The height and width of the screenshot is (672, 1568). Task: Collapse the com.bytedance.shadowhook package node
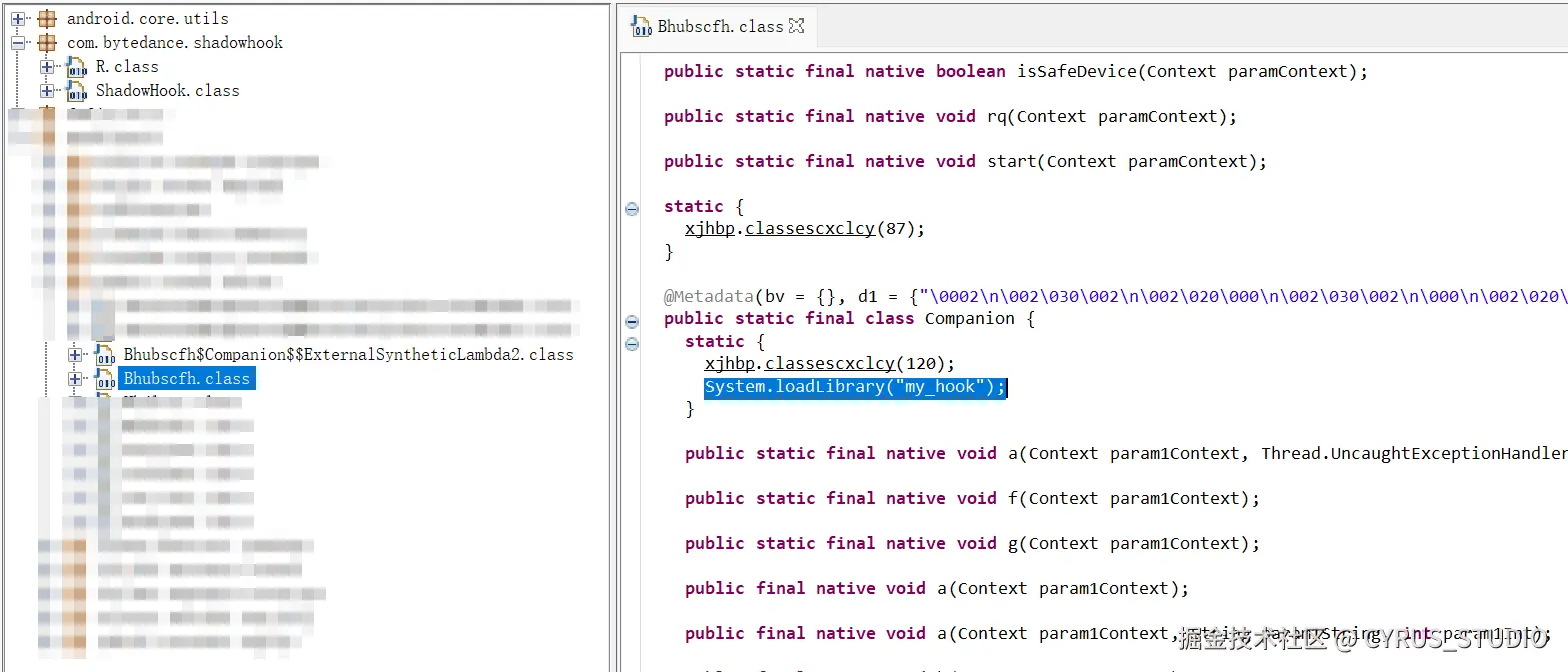click(18, 42)
